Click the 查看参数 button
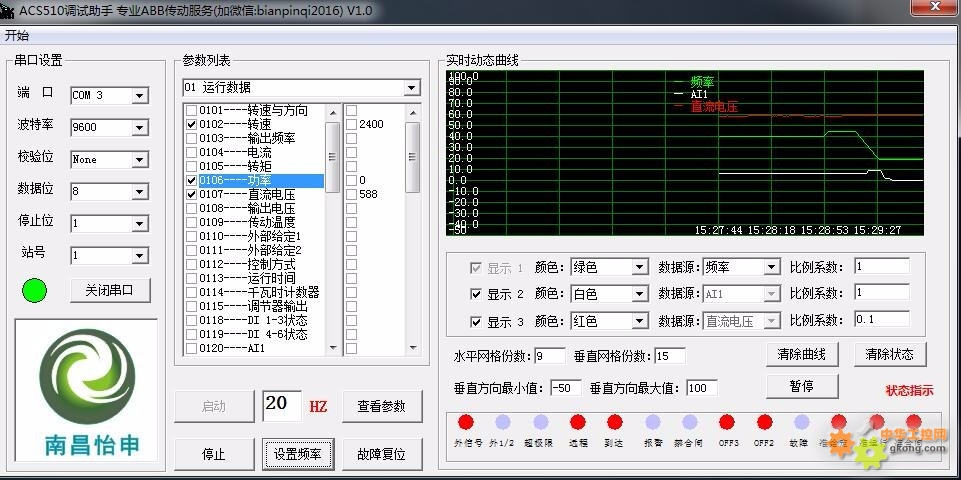This screenshot has height=480, width=961. 381,406
